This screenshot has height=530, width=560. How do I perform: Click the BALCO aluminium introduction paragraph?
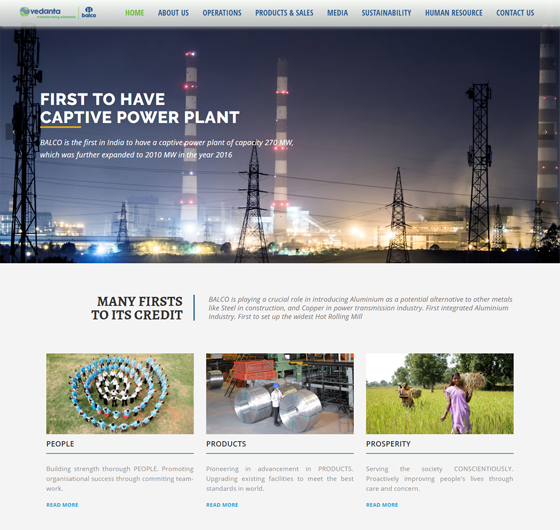[360, 308]
